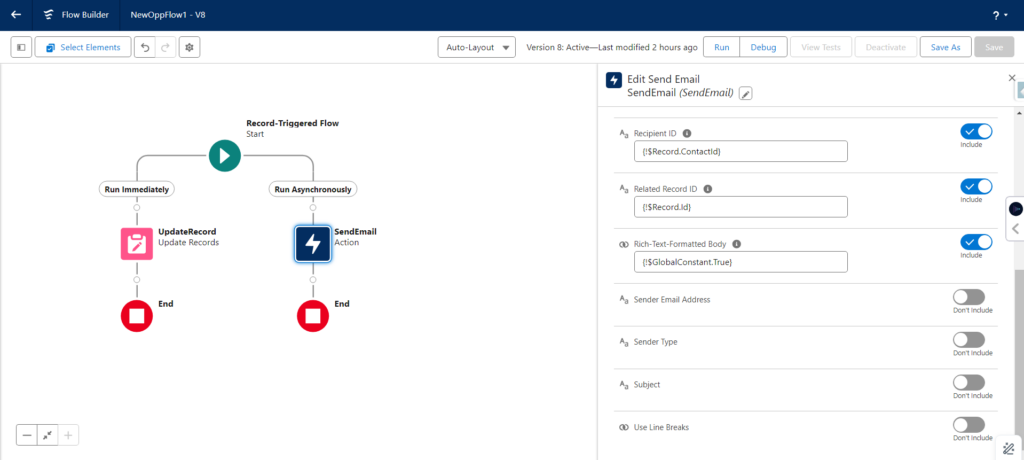This screenshot has width=1024, height=460.
Task: Click the Use Line Breaks label
Action: [x=662, y=427]
